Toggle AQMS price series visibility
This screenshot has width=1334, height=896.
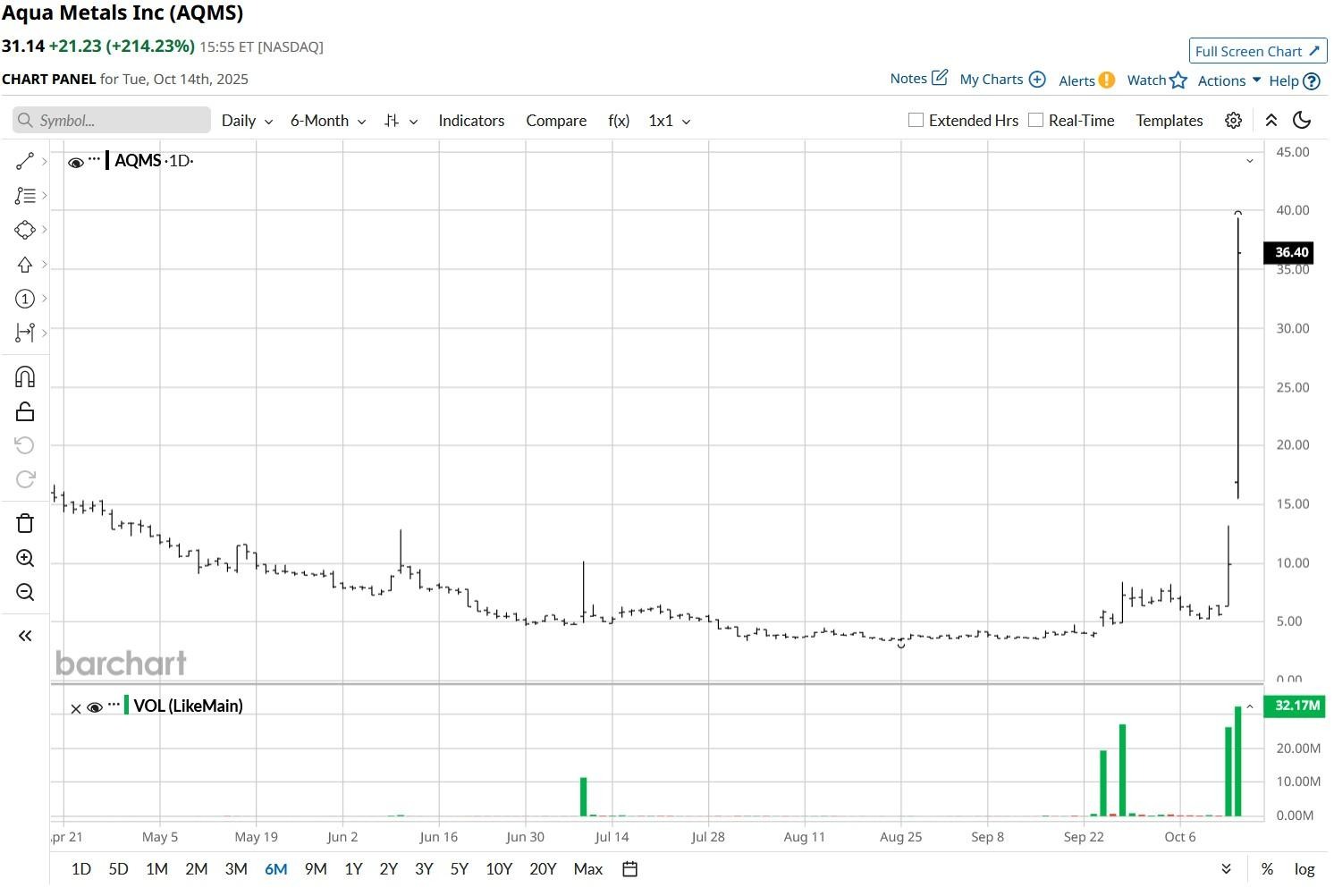point(76,162)
